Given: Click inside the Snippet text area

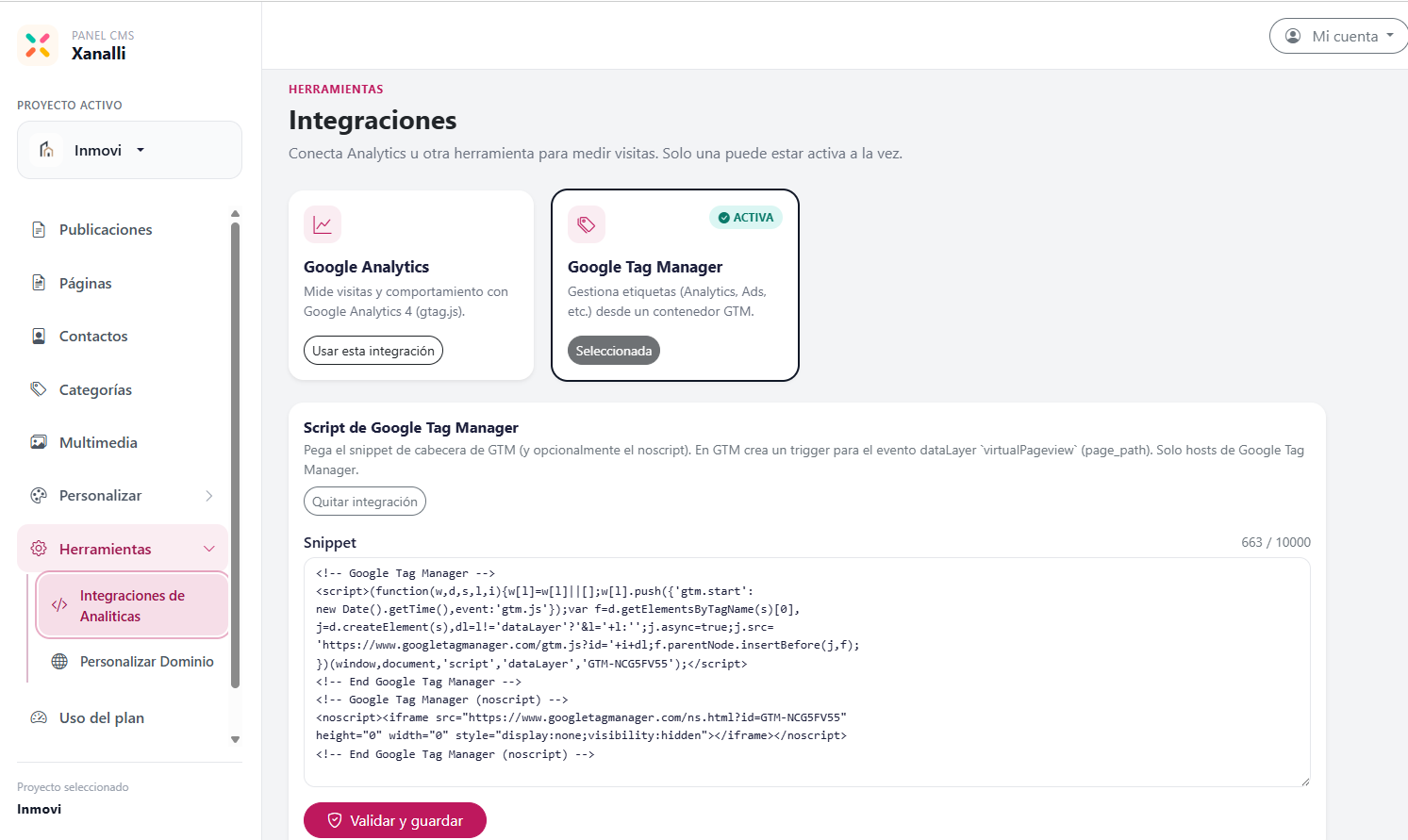Looking at the screenshot, I should pos(807,672).
